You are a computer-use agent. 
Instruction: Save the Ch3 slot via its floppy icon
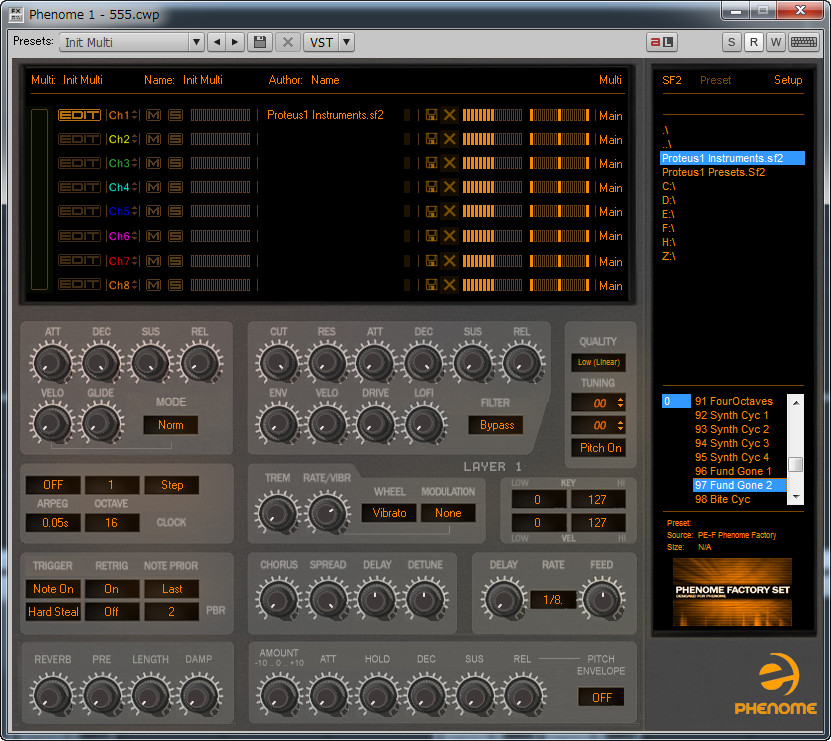[x=431, y=163]
